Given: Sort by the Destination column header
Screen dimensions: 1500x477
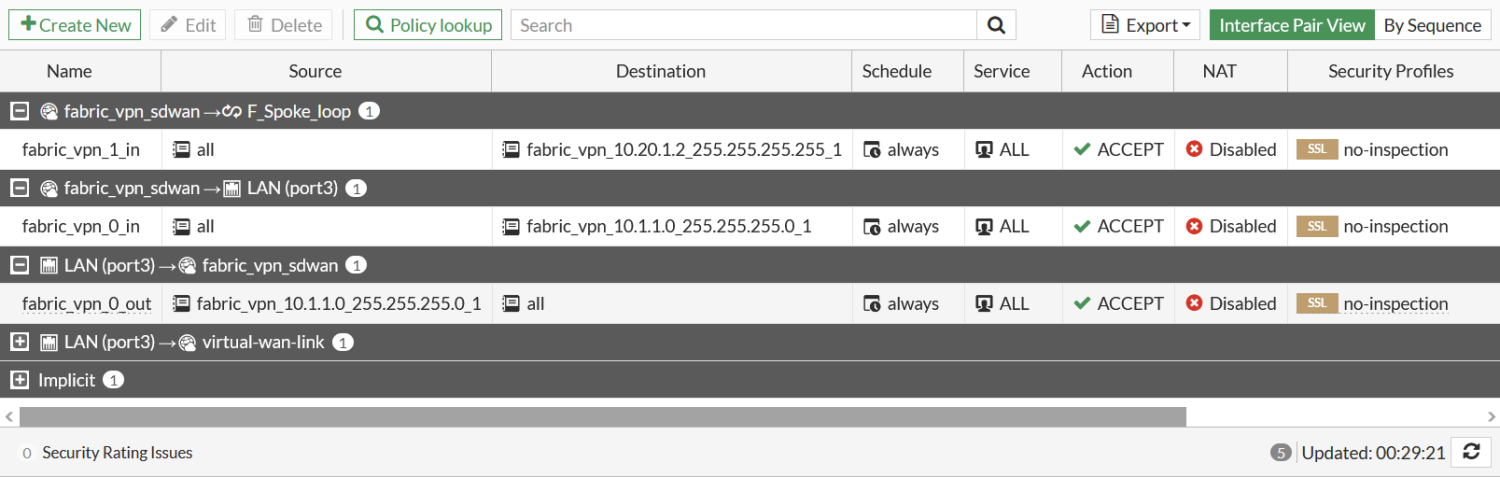Looking at the screenshot, I should click(x=660, y=71).
